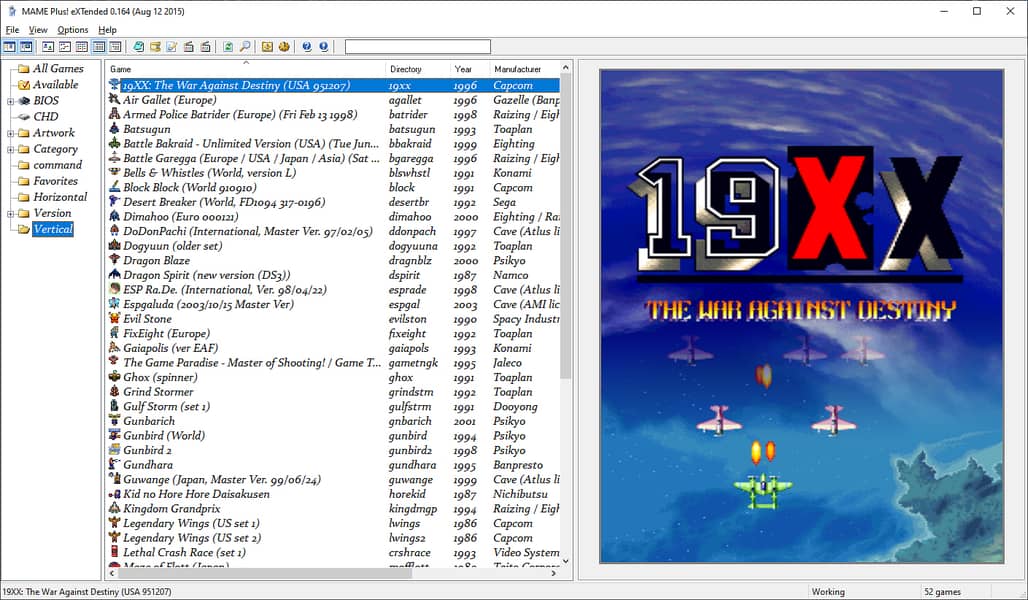Click the game list vertical scrollbar thumb
This screenshot has height=600, width=1028.
(x=566, y=228)
